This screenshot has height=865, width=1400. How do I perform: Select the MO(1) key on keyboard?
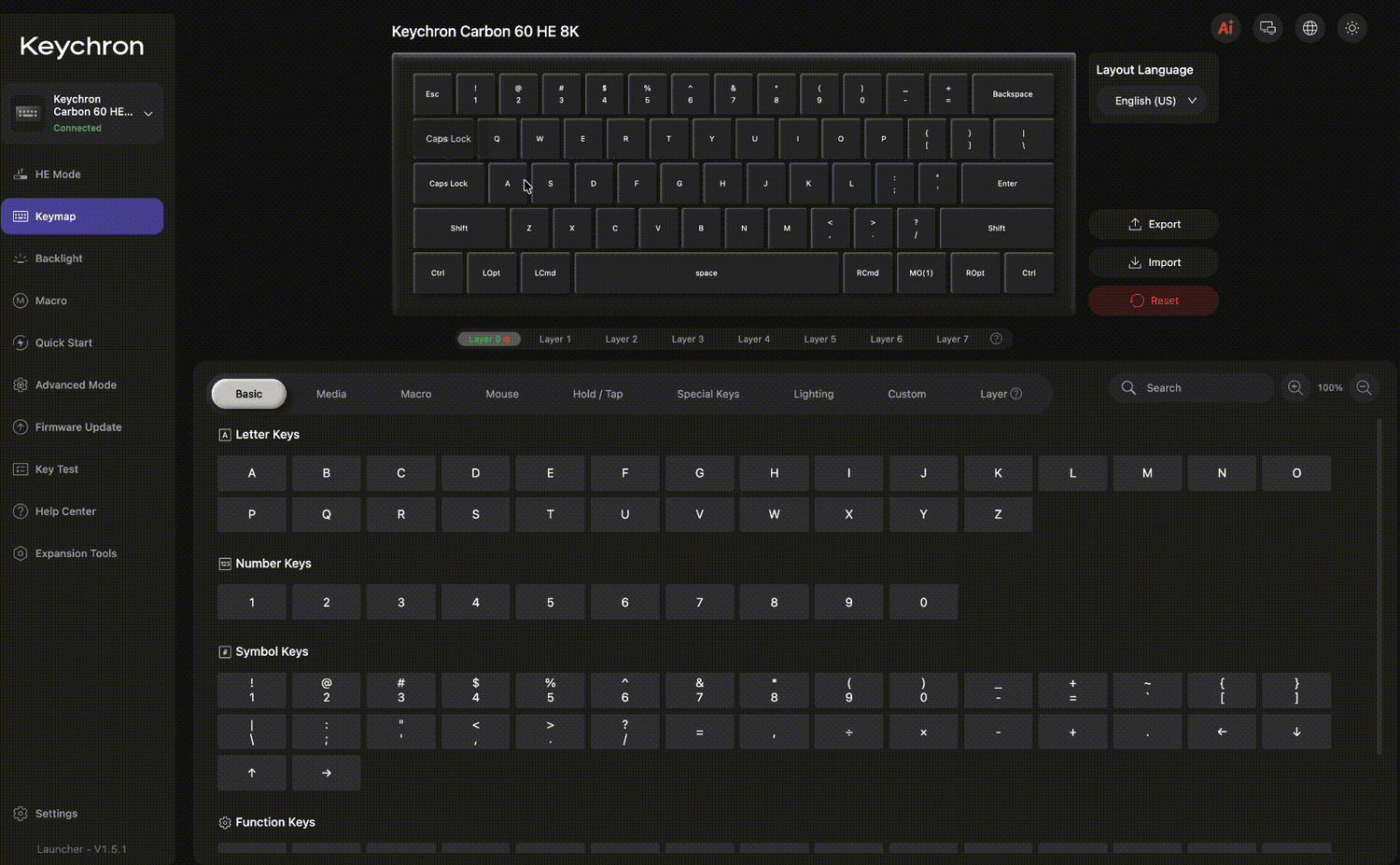tap(921, 273)
